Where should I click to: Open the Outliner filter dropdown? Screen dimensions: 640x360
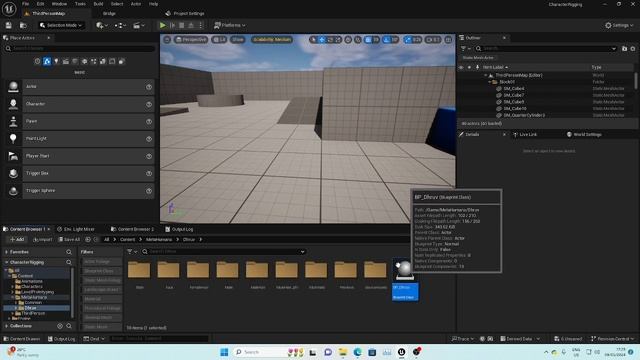pyautogui.click(x=465, y=48)
